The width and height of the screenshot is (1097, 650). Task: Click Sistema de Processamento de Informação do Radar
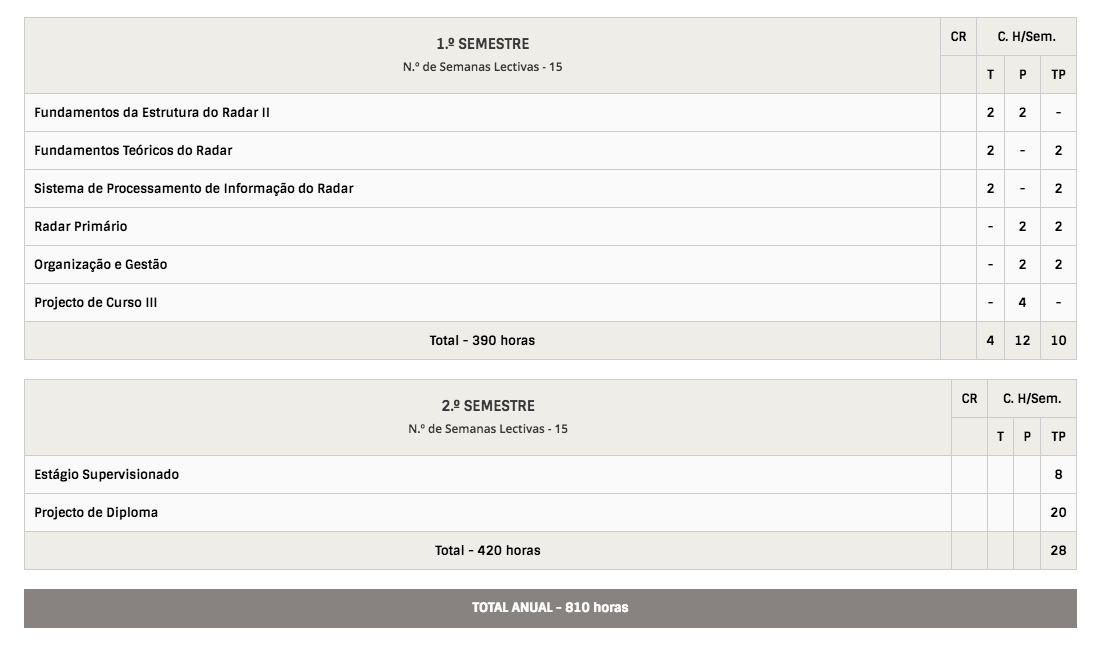[193, 189]
